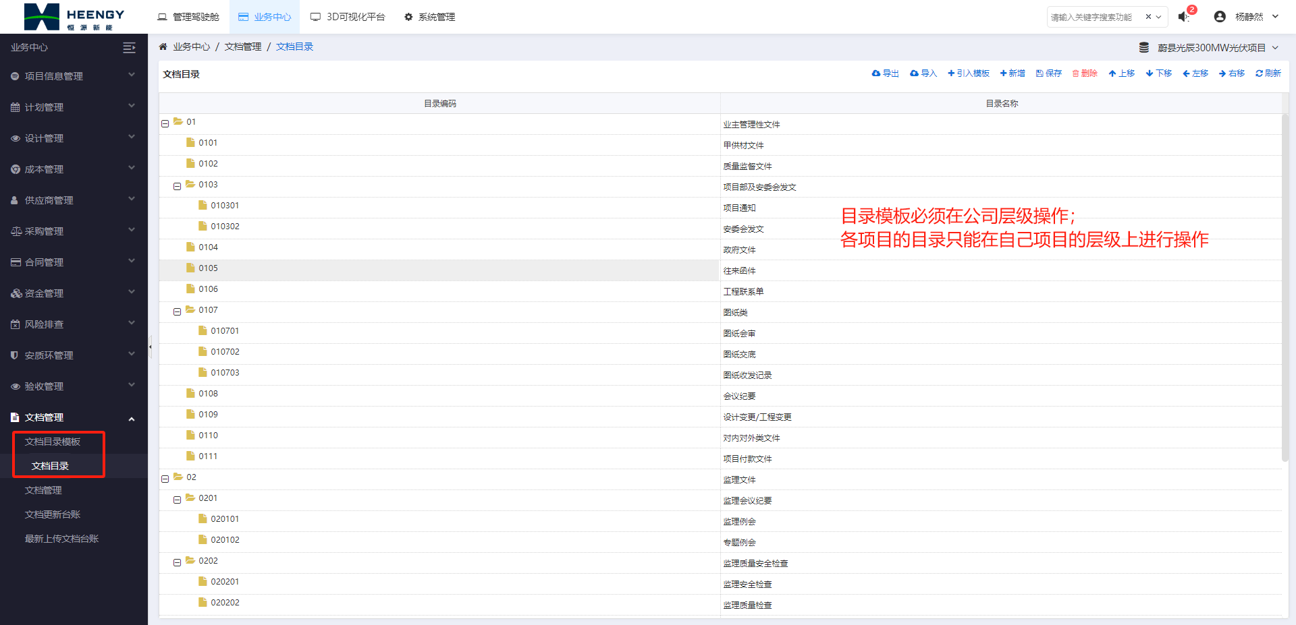The height and width of the screenshot is (625, 1296).
Task: Open the search box dropdown arrow
Action: [1159, 17]
